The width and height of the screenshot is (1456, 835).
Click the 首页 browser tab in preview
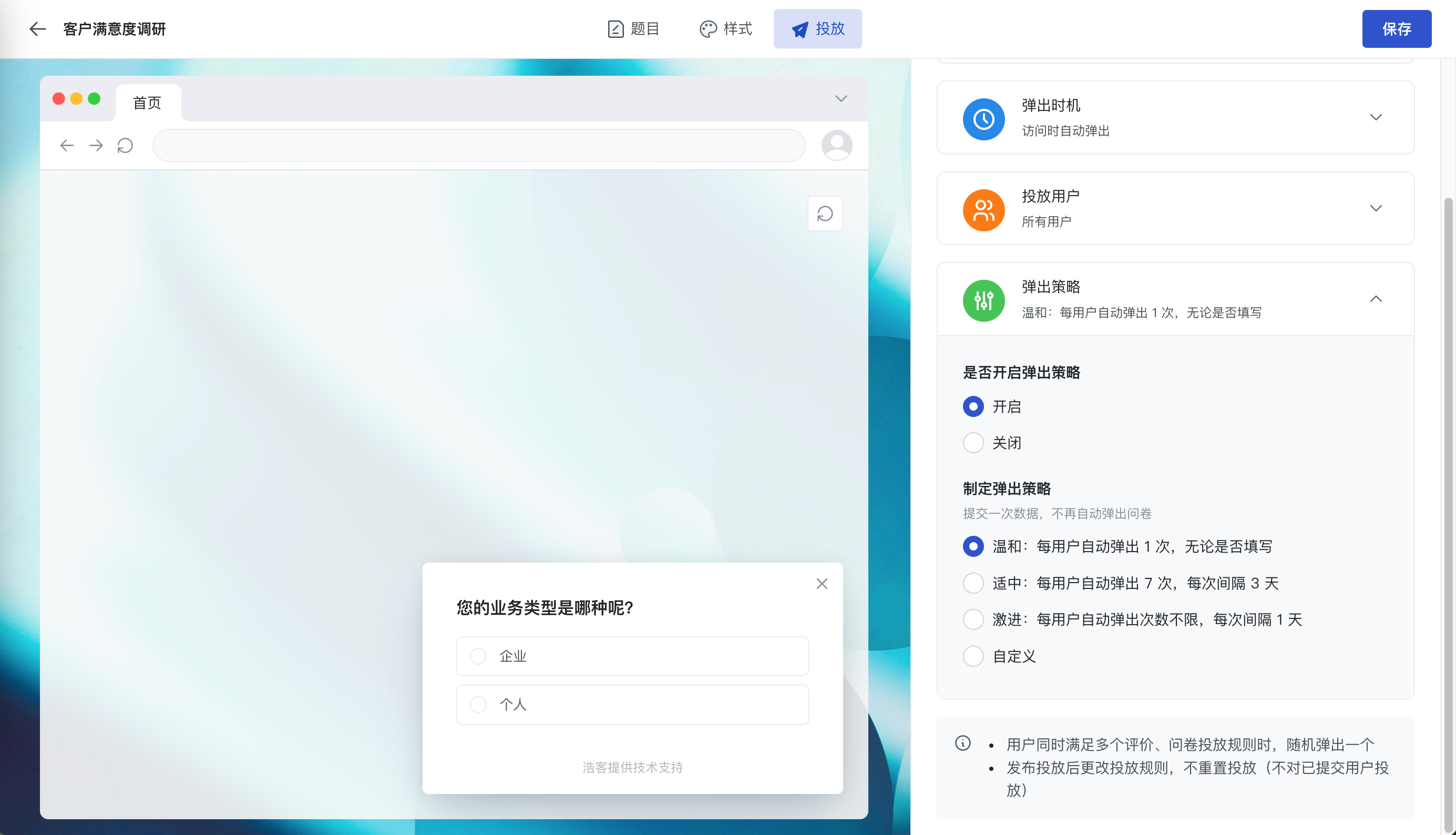coord(148,103)
